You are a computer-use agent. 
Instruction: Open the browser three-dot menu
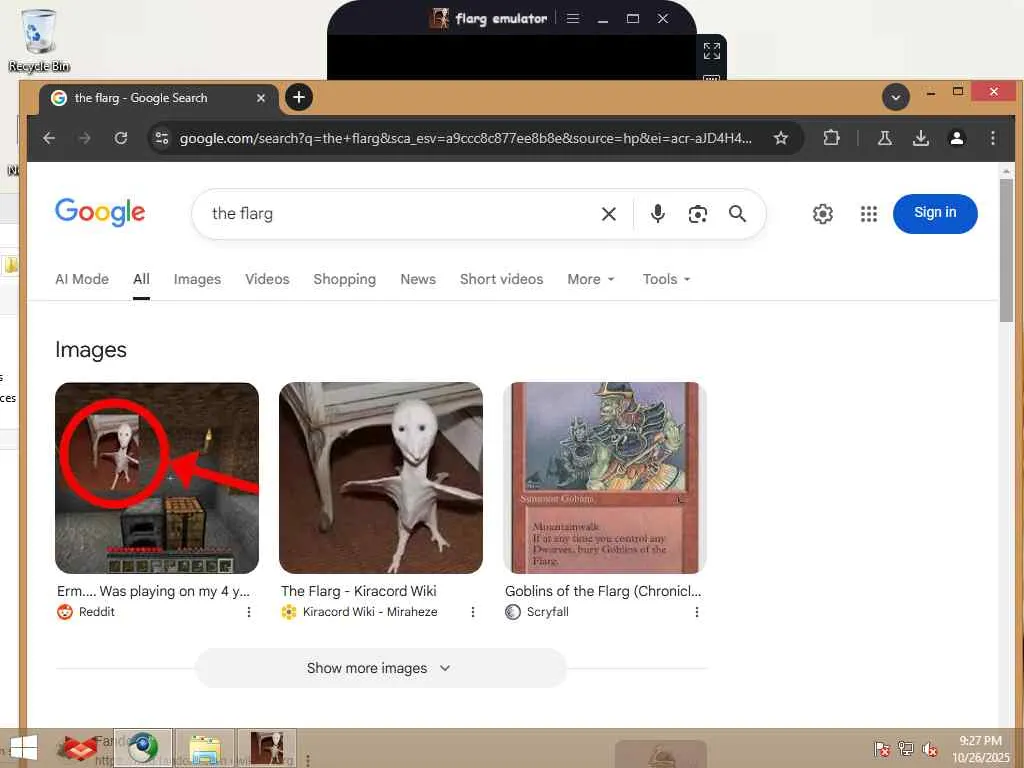coord(993,138)
